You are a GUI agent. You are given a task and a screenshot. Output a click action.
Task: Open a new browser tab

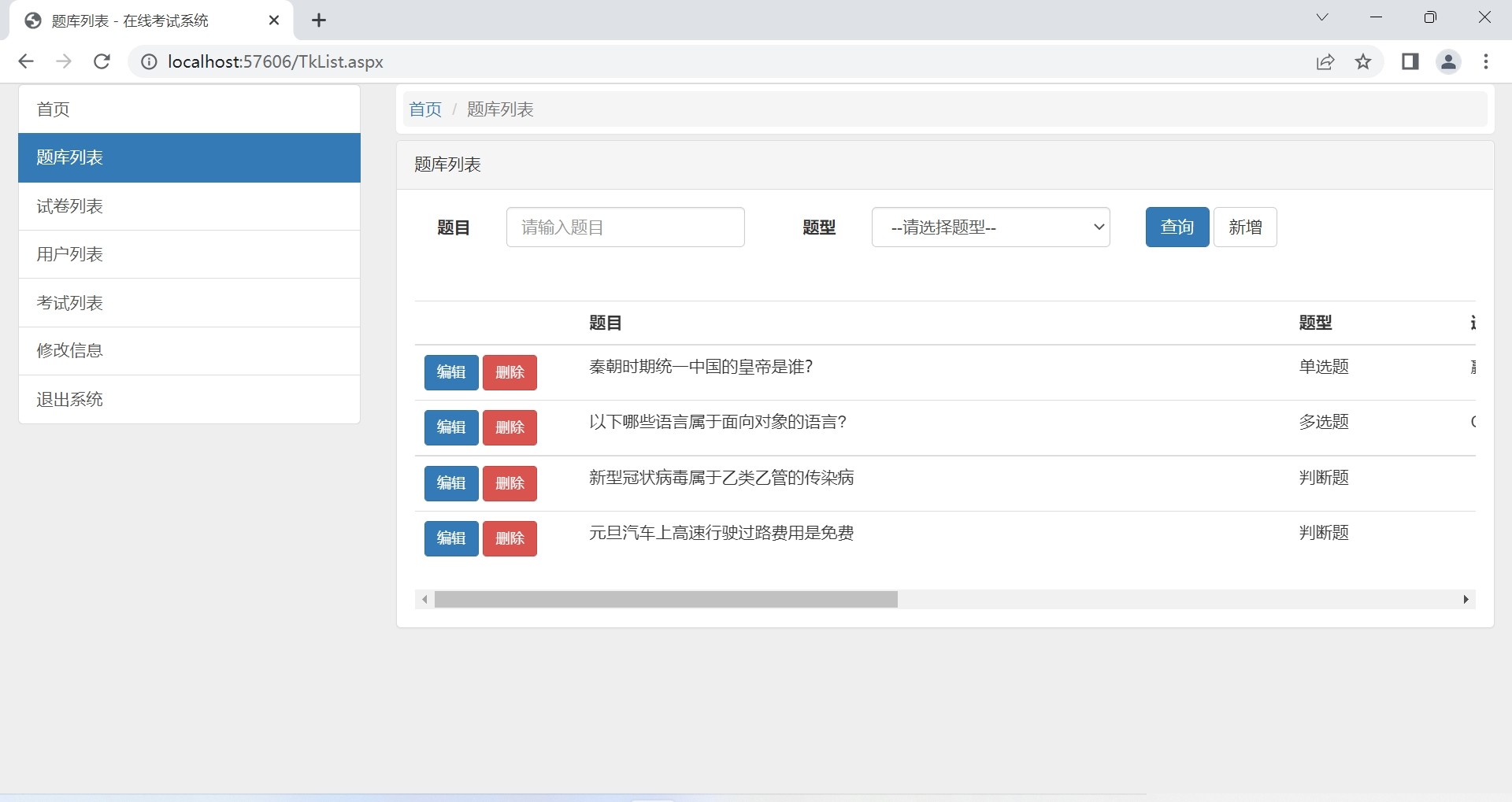tap(319, 20)
